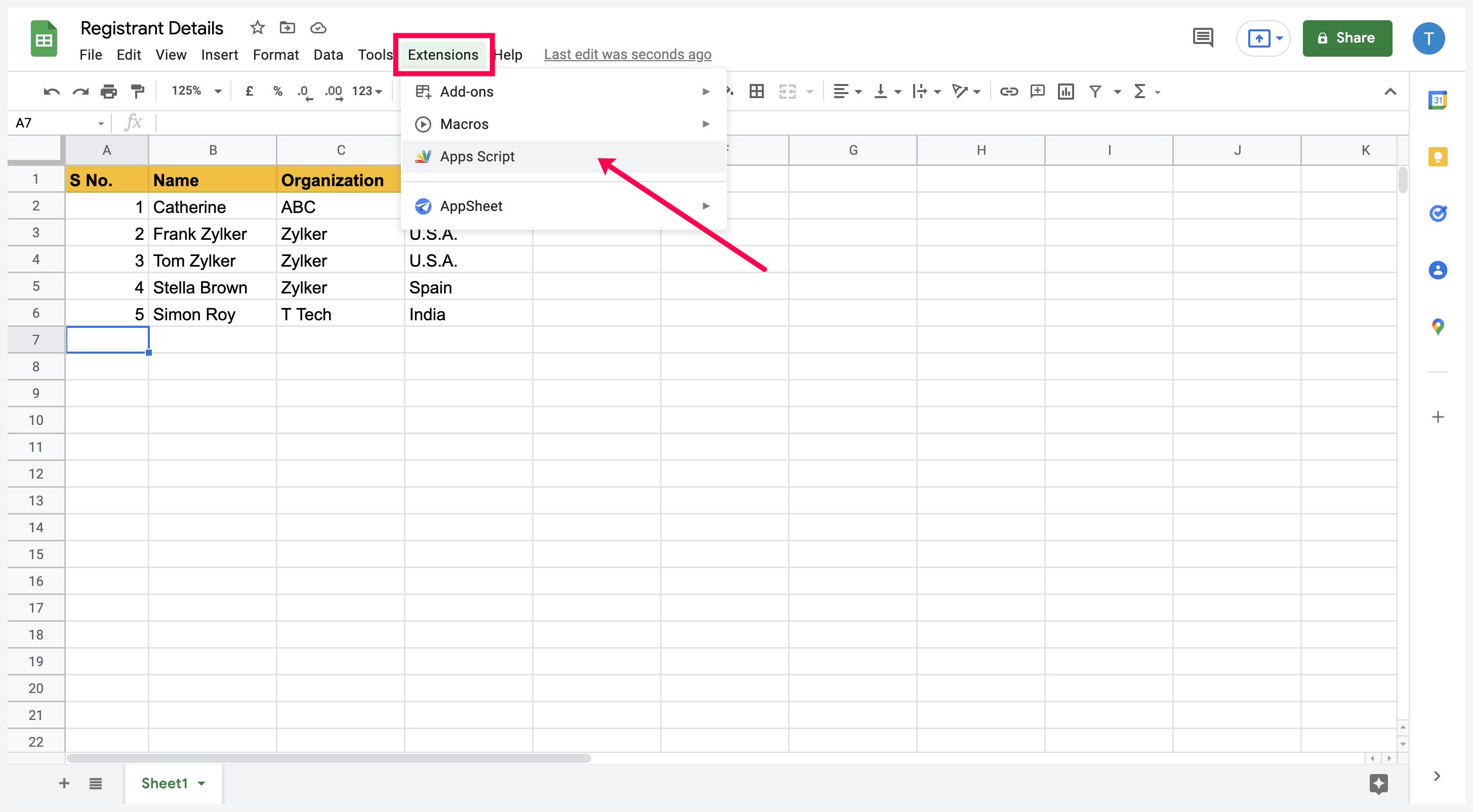Click the green Share button

point(1346,38)
